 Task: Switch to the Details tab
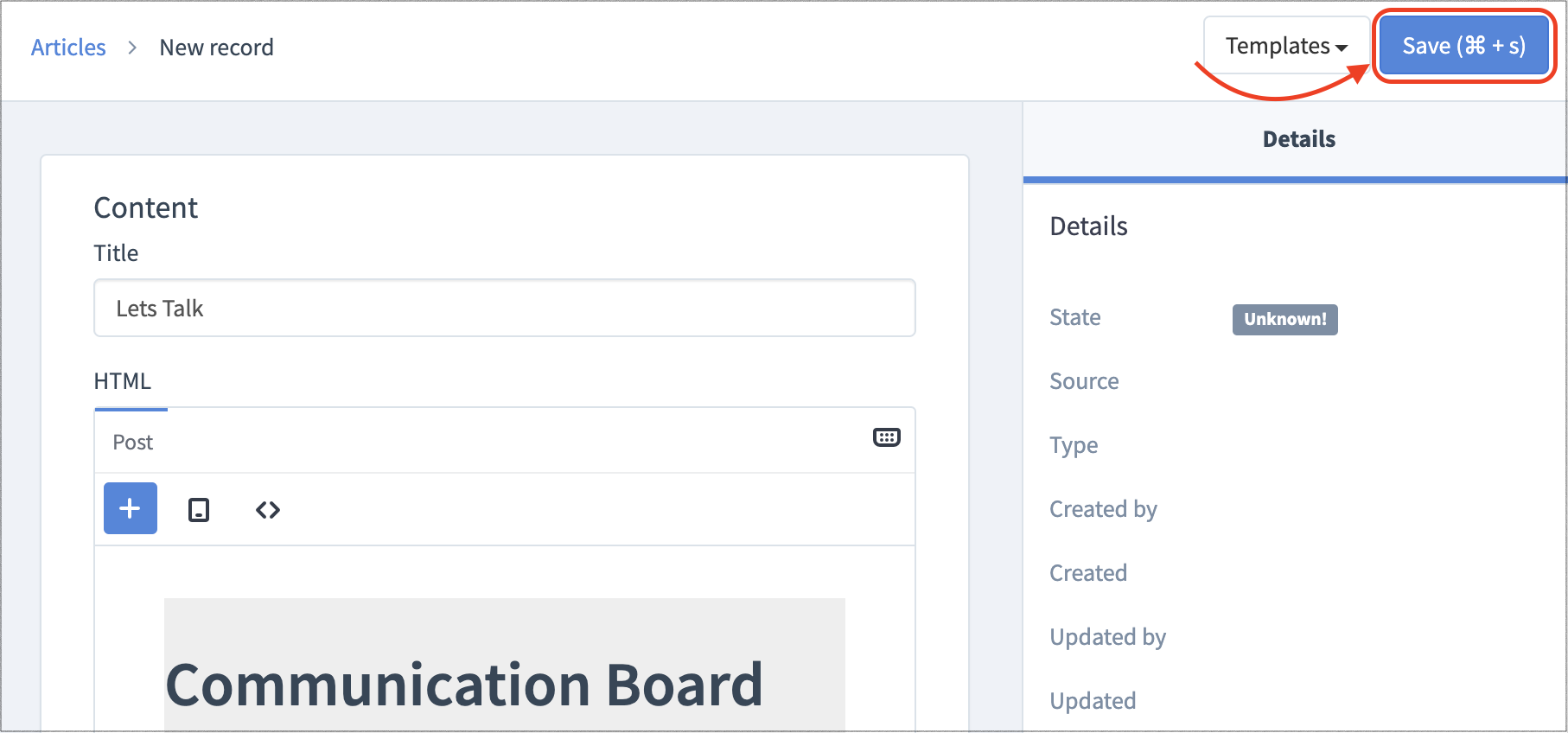pos(1298,138)
